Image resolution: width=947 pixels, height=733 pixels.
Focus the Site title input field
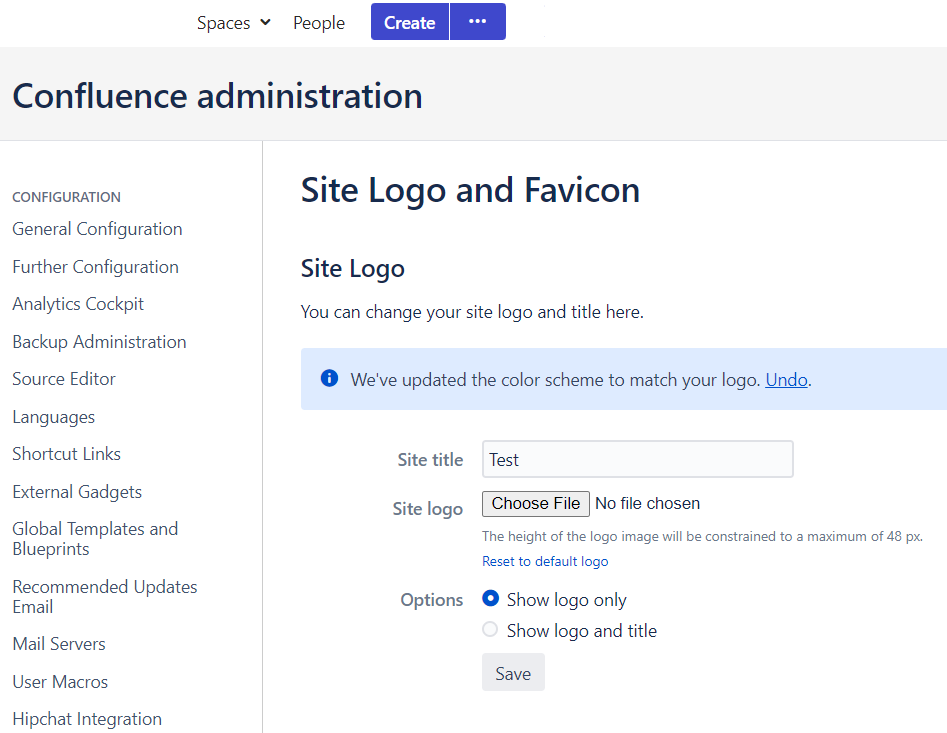[x=637, y=459]
